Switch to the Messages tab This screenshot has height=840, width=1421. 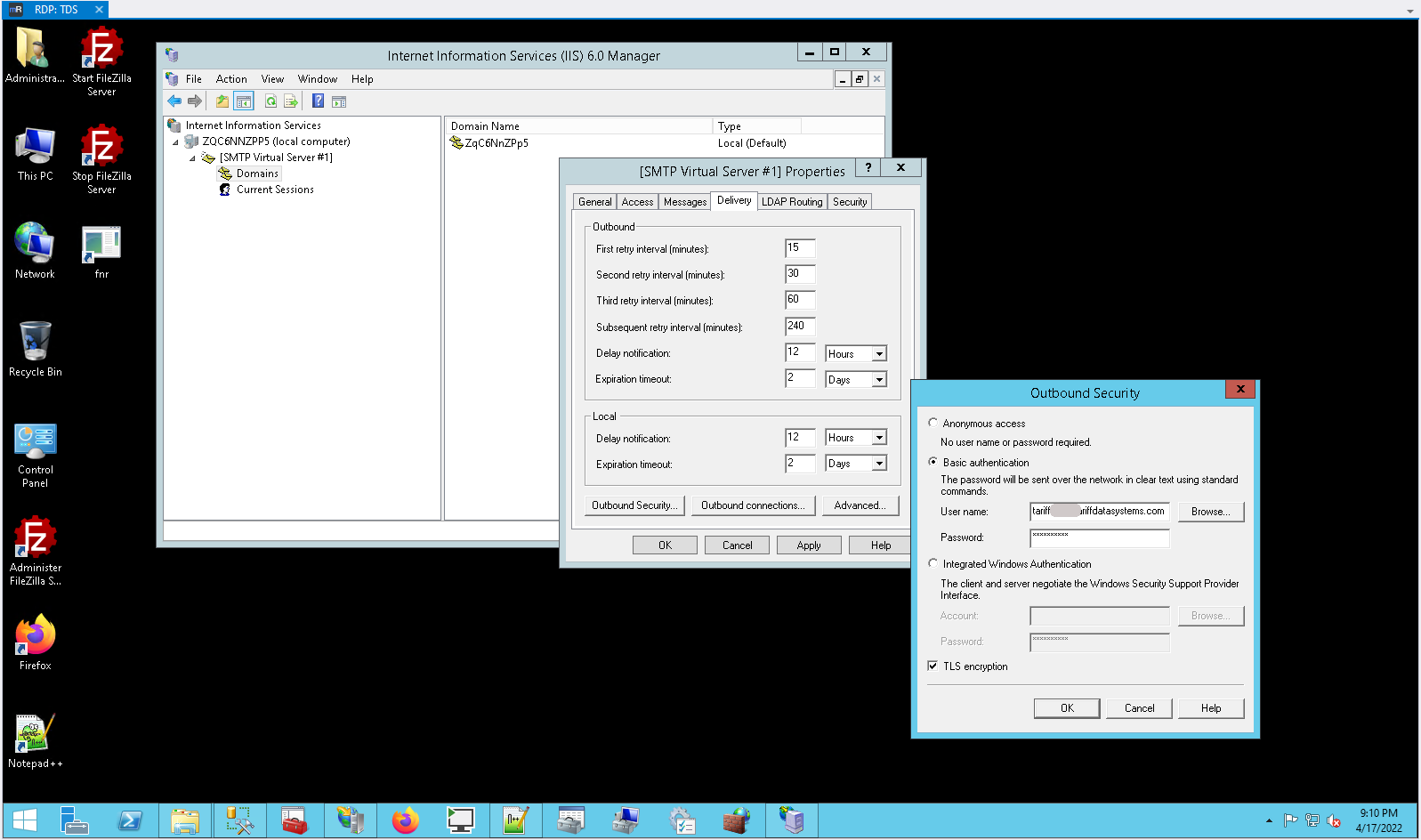(685, 202)
